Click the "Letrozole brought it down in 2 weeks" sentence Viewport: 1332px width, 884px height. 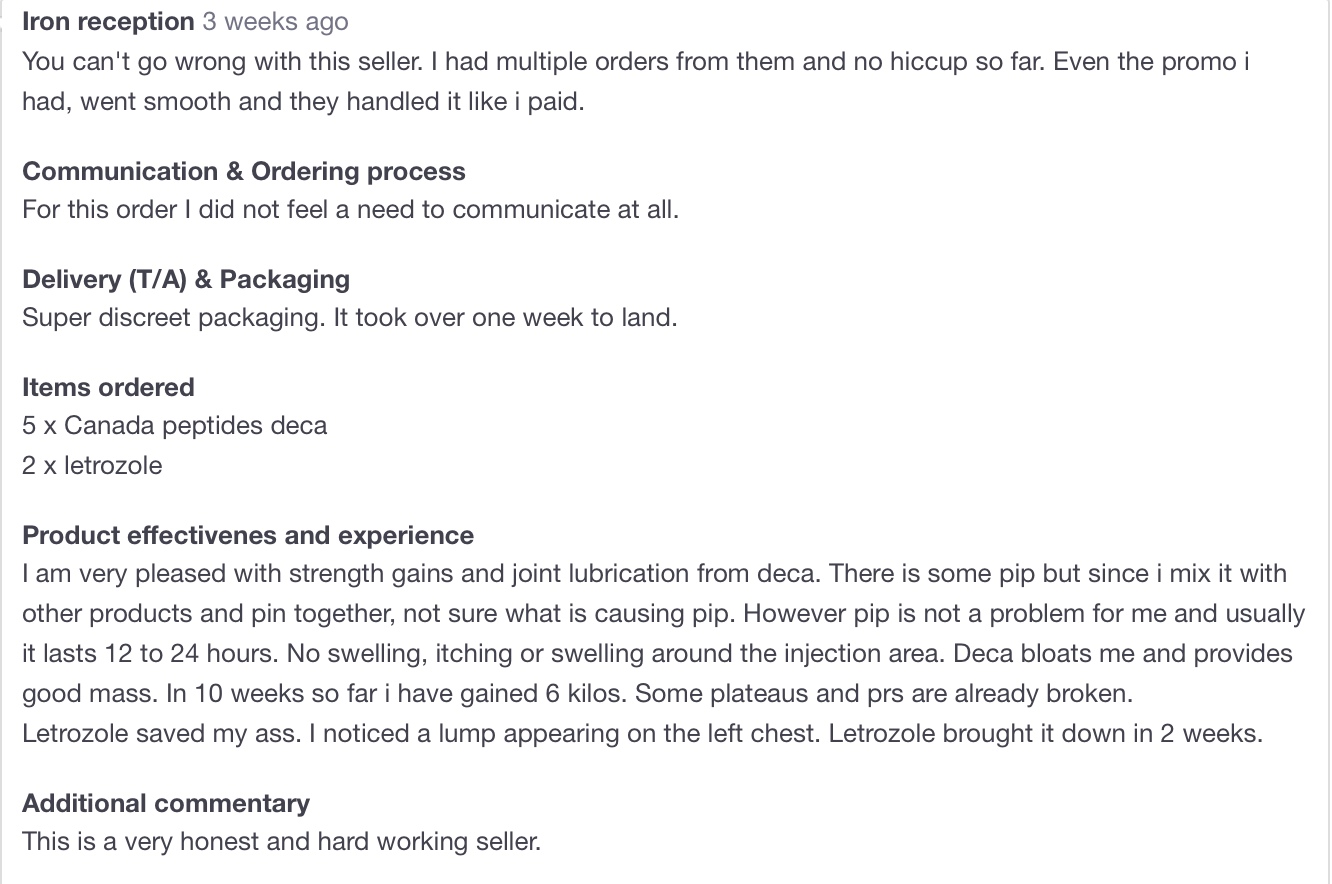click(x=1045, y=733)
